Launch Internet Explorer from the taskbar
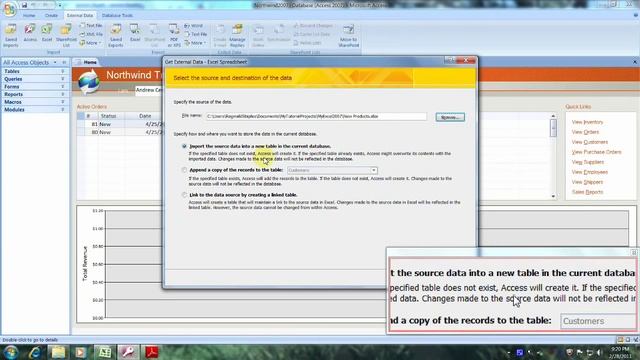The image size is (640, 360). coord(34,352)
